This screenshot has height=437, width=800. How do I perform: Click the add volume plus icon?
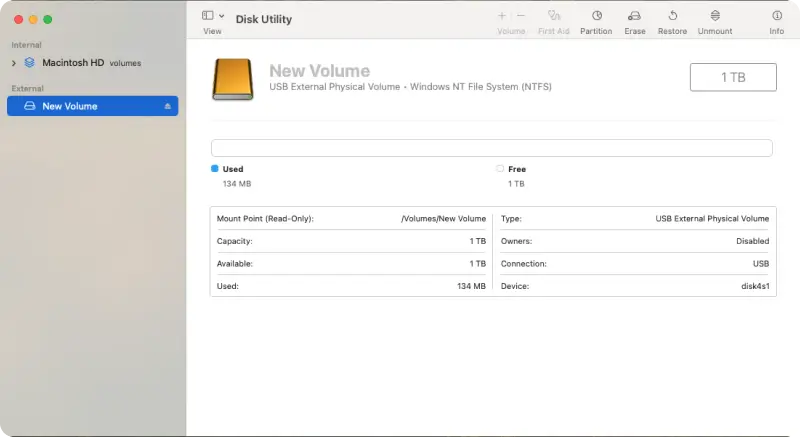tap(502, 16)
